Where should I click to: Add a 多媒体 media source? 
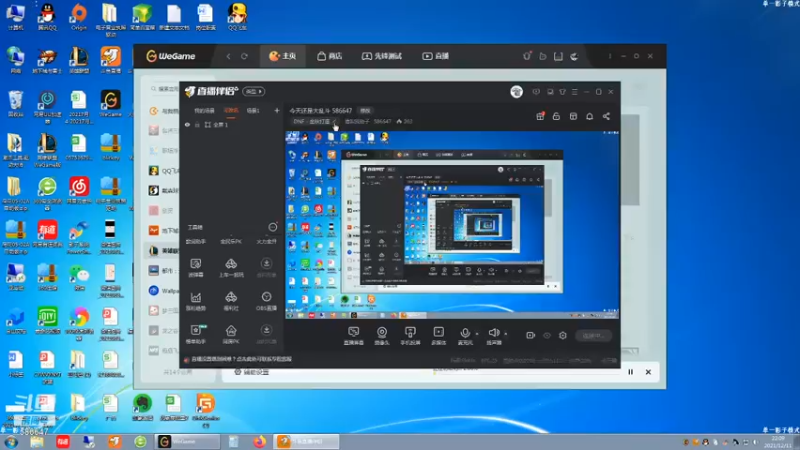point(438,336)
